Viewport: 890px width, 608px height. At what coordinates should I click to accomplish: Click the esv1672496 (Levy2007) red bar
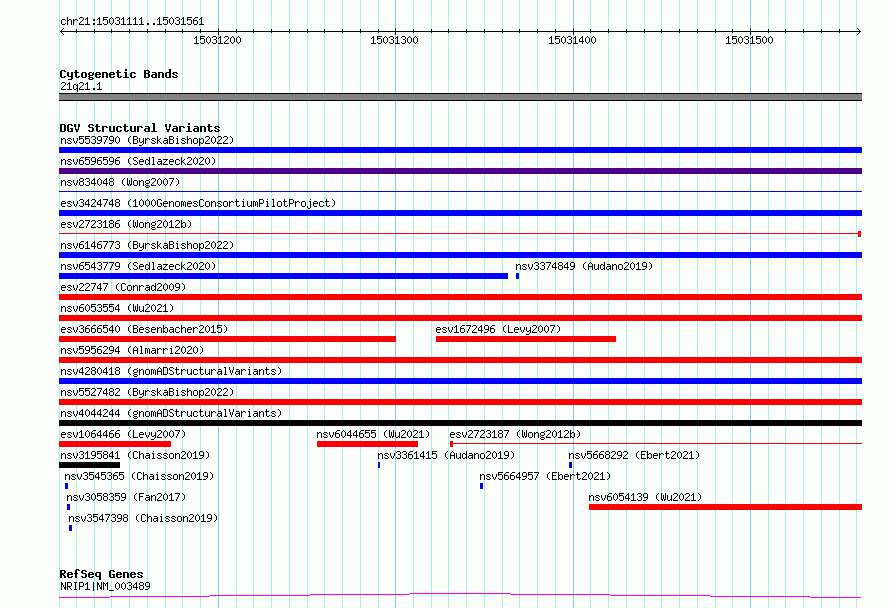coord(526,339)
